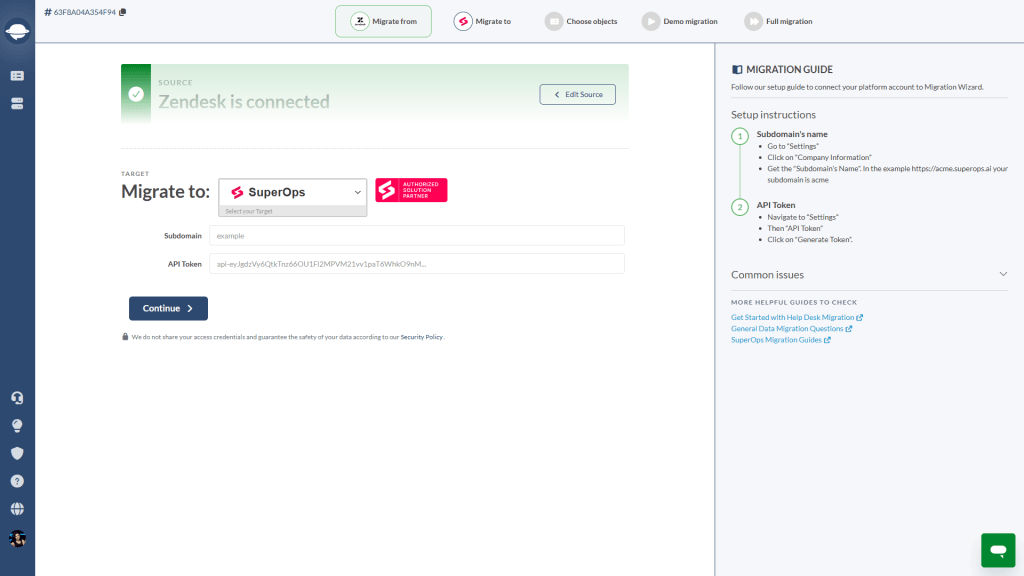Open the live chat widget
The height and width of the screenshot is (576, 1024).
(x=998, y=550)
